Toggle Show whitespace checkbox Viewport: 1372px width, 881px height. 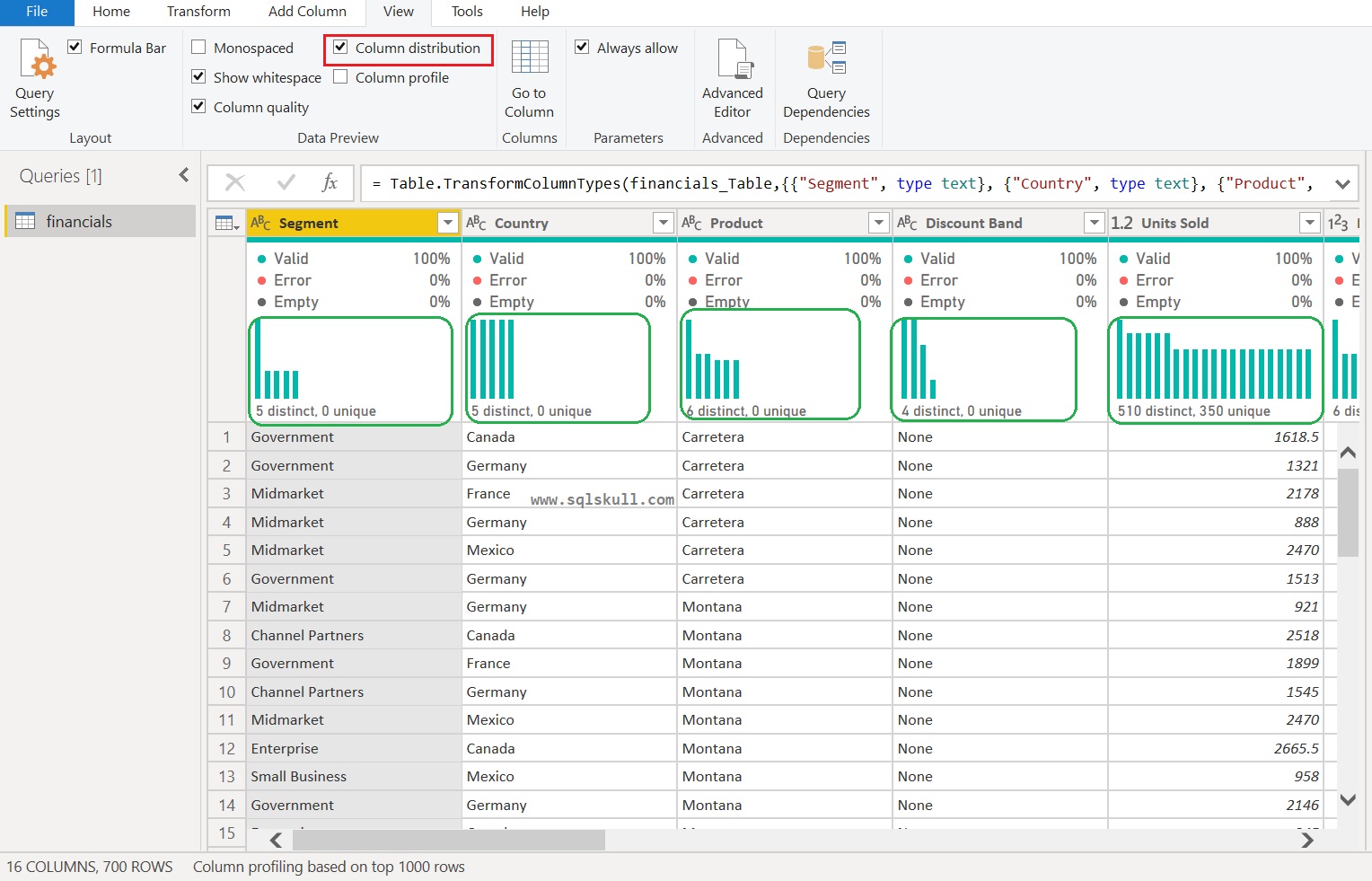(199, 77)
